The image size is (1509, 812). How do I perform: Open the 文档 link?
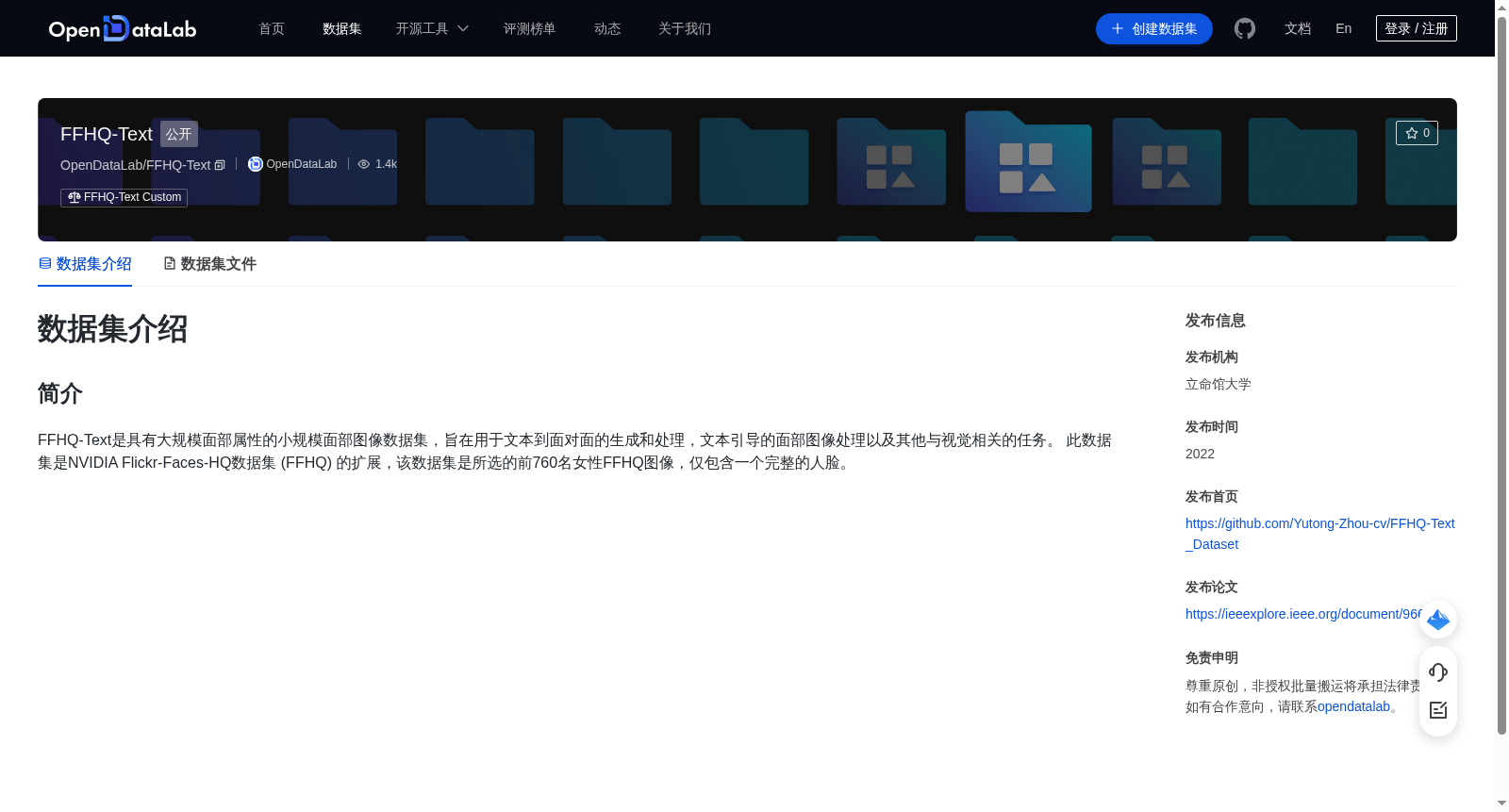click(x=1298, y=28)
